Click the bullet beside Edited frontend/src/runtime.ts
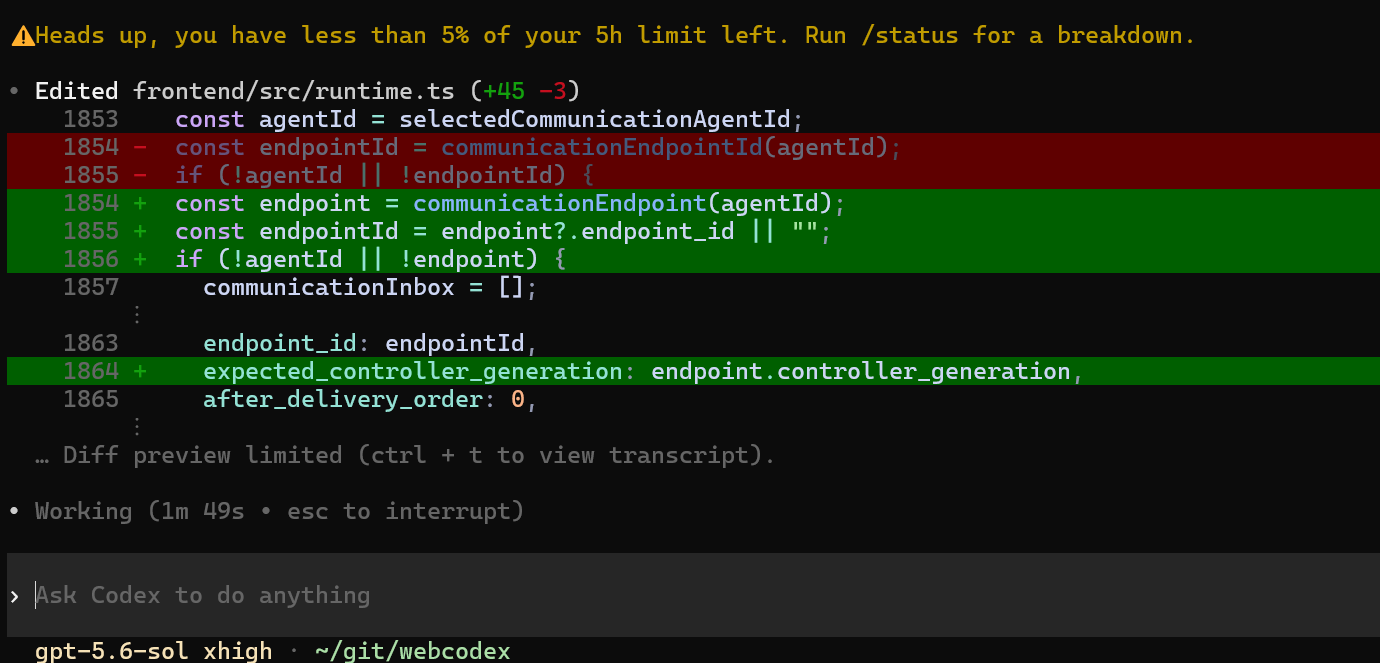Screen dimensions: 1380x663 tap(14, 91)
